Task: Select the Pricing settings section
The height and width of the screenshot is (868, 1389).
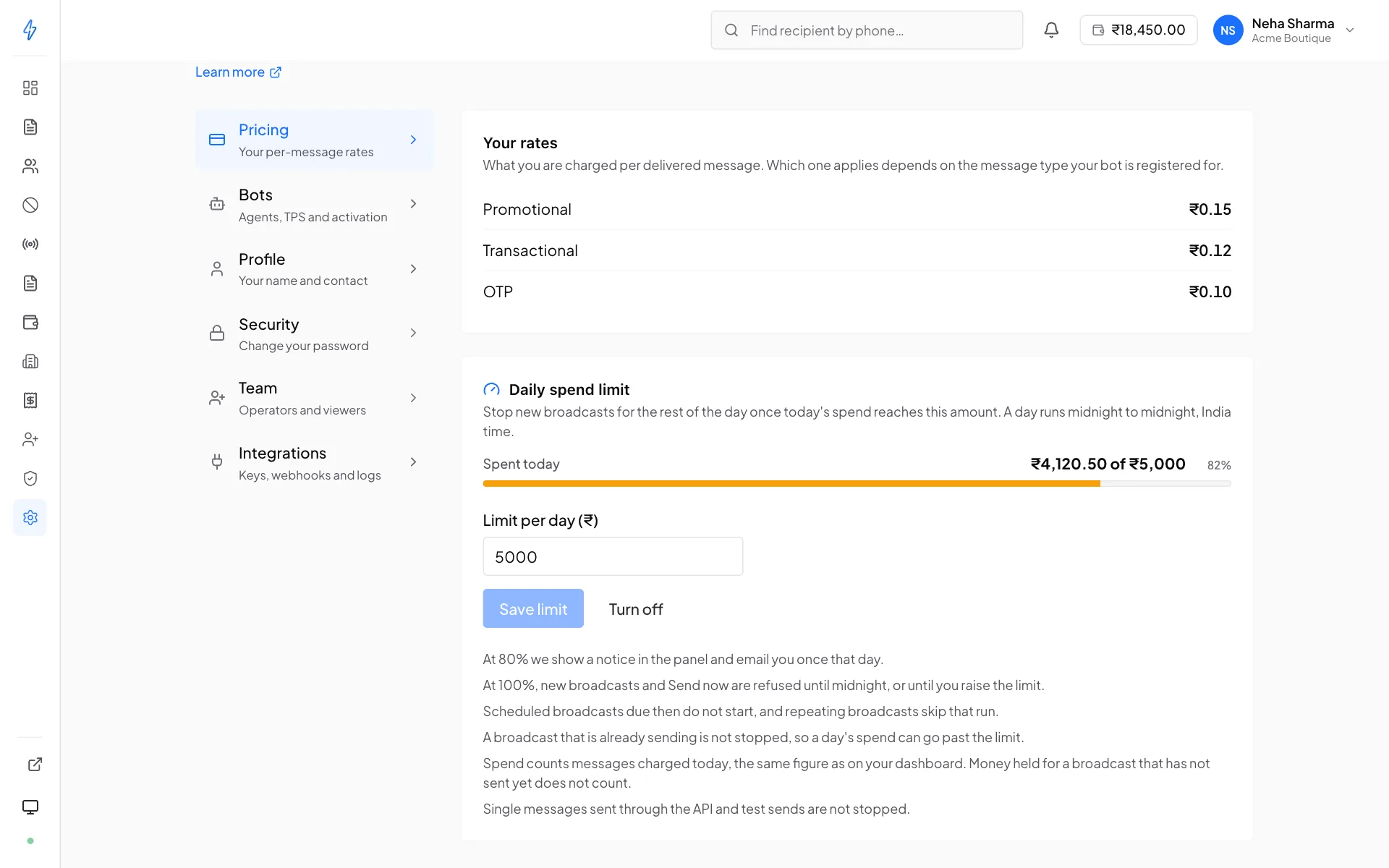Action: (314, 140)
